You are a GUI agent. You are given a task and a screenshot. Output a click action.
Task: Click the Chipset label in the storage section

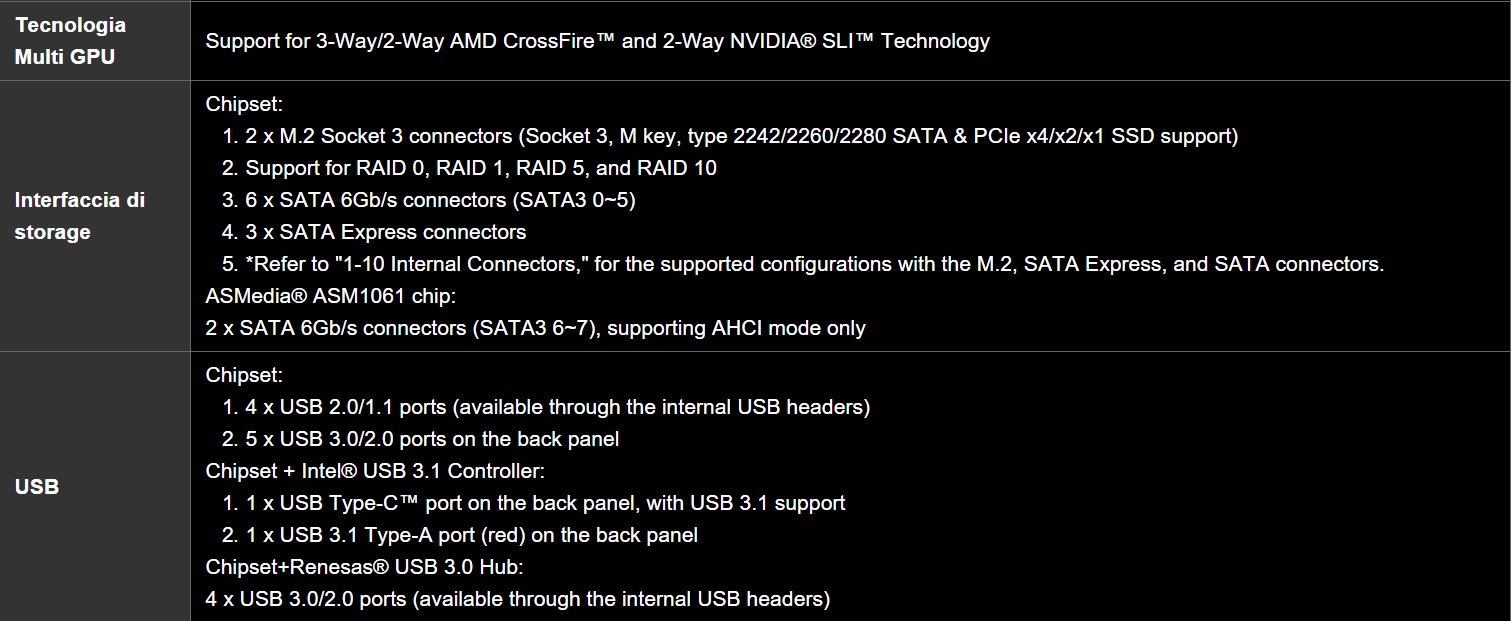[244, 104]
